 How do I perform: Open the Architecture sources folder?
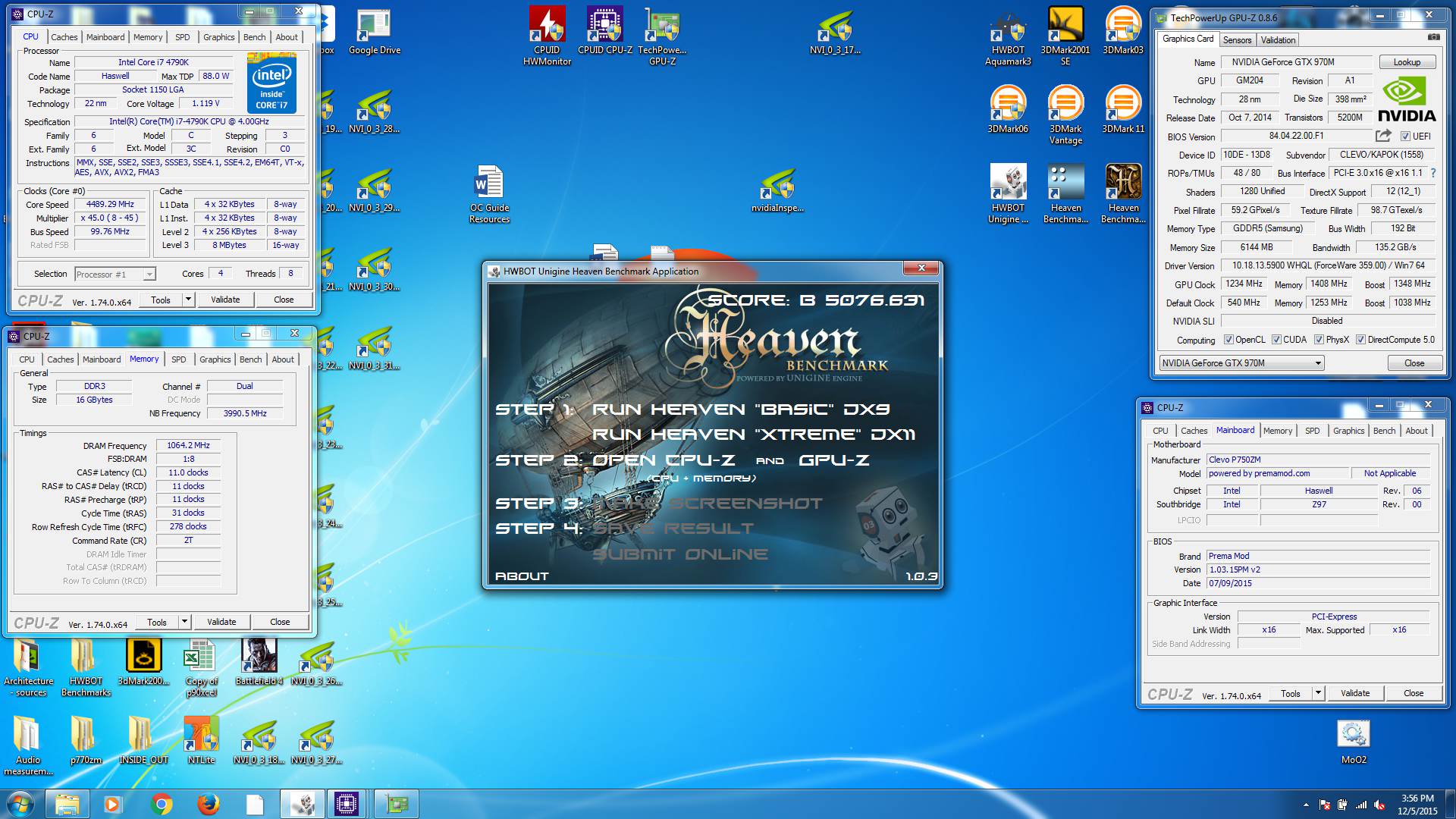click(28, 667)
